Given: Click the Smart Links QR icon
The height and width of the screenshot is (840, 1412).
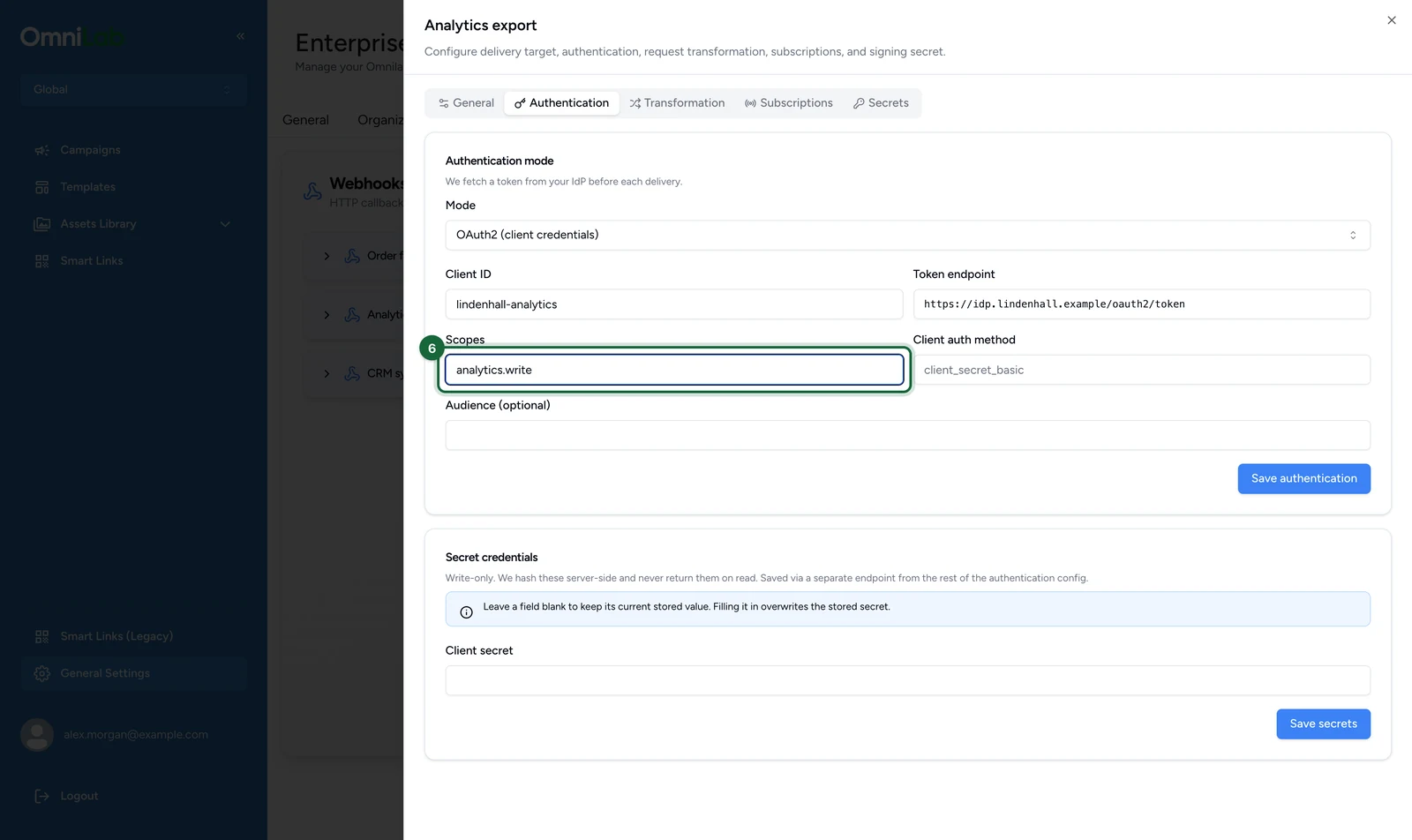Looking at the screenshot, I should click(x=41, y=261).
